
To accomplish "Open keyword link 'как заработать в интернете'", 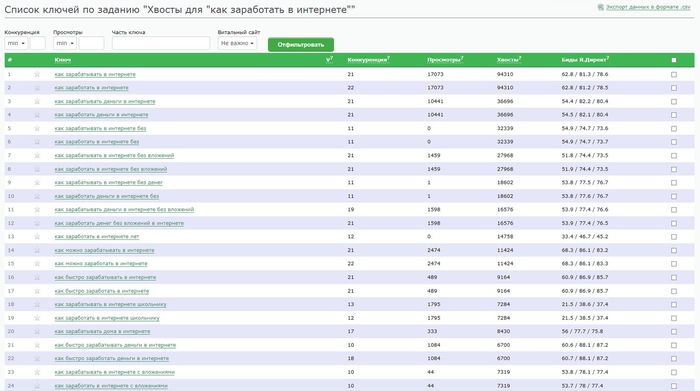I will 92,88.
